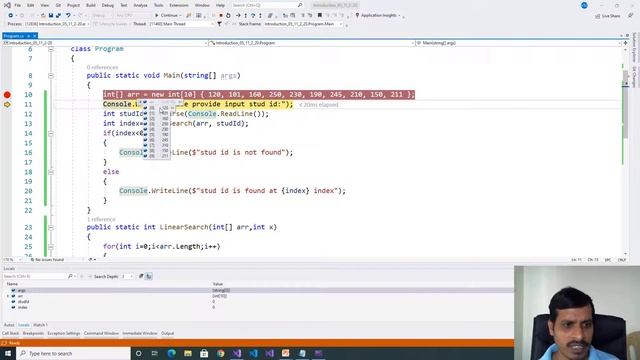Expand the arr variable in Locals
Image resolution: width=640 pixels, height=360 pixels.
pyautogui.click(x=7, y=296)
